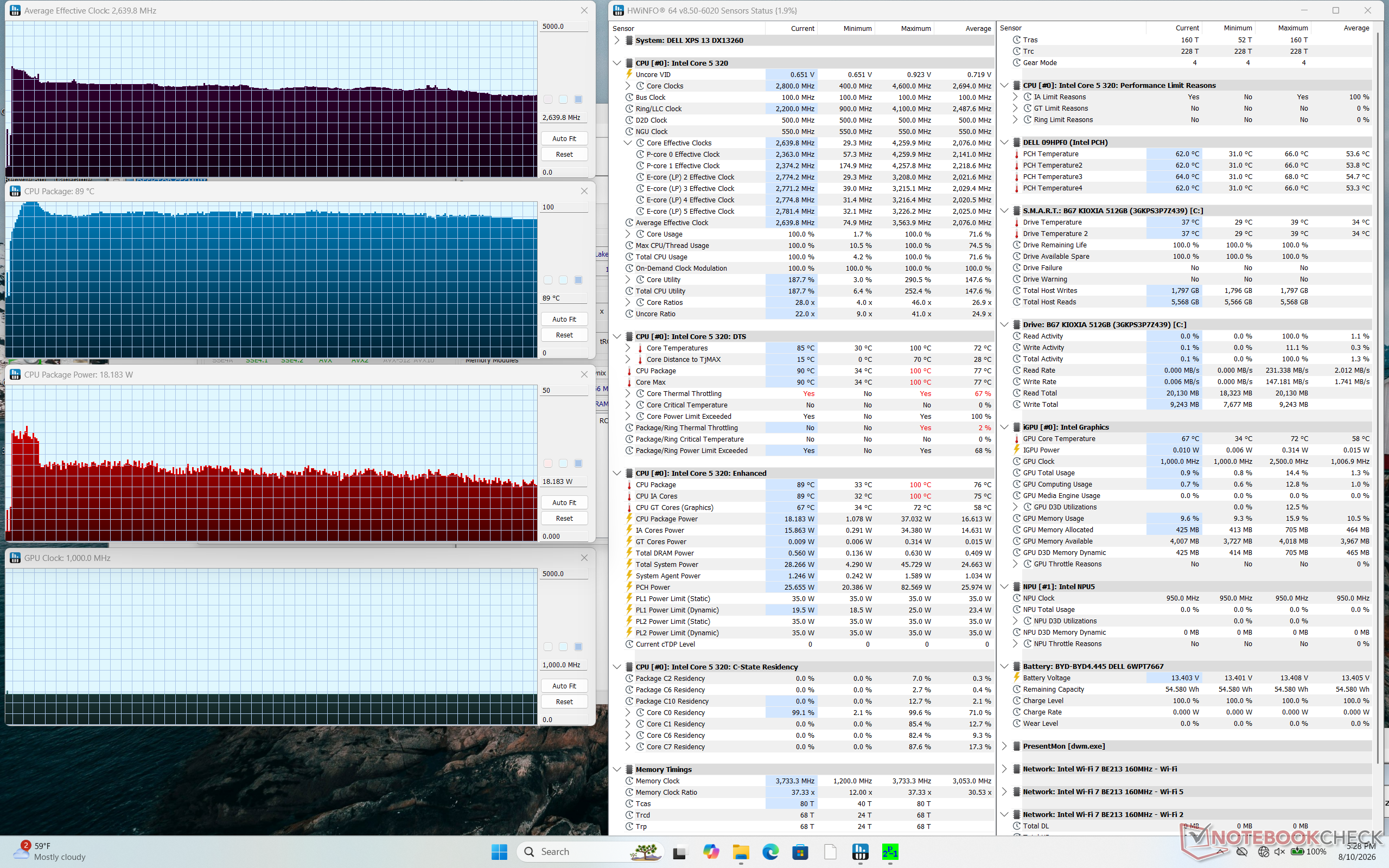Expand the Core Thermal Throttling row
Viewport: 1389px width, 868px height.
(628, 394)
